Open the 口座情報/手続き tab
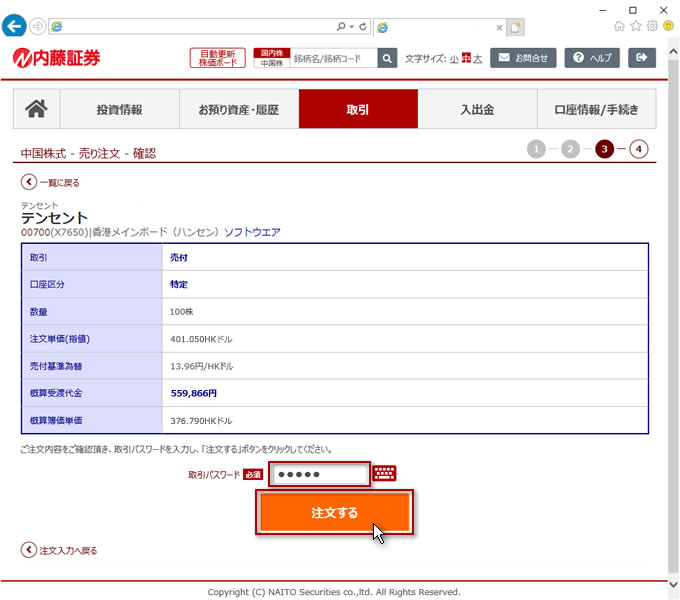This screenshot has width=680, height=600. (597, 109)
